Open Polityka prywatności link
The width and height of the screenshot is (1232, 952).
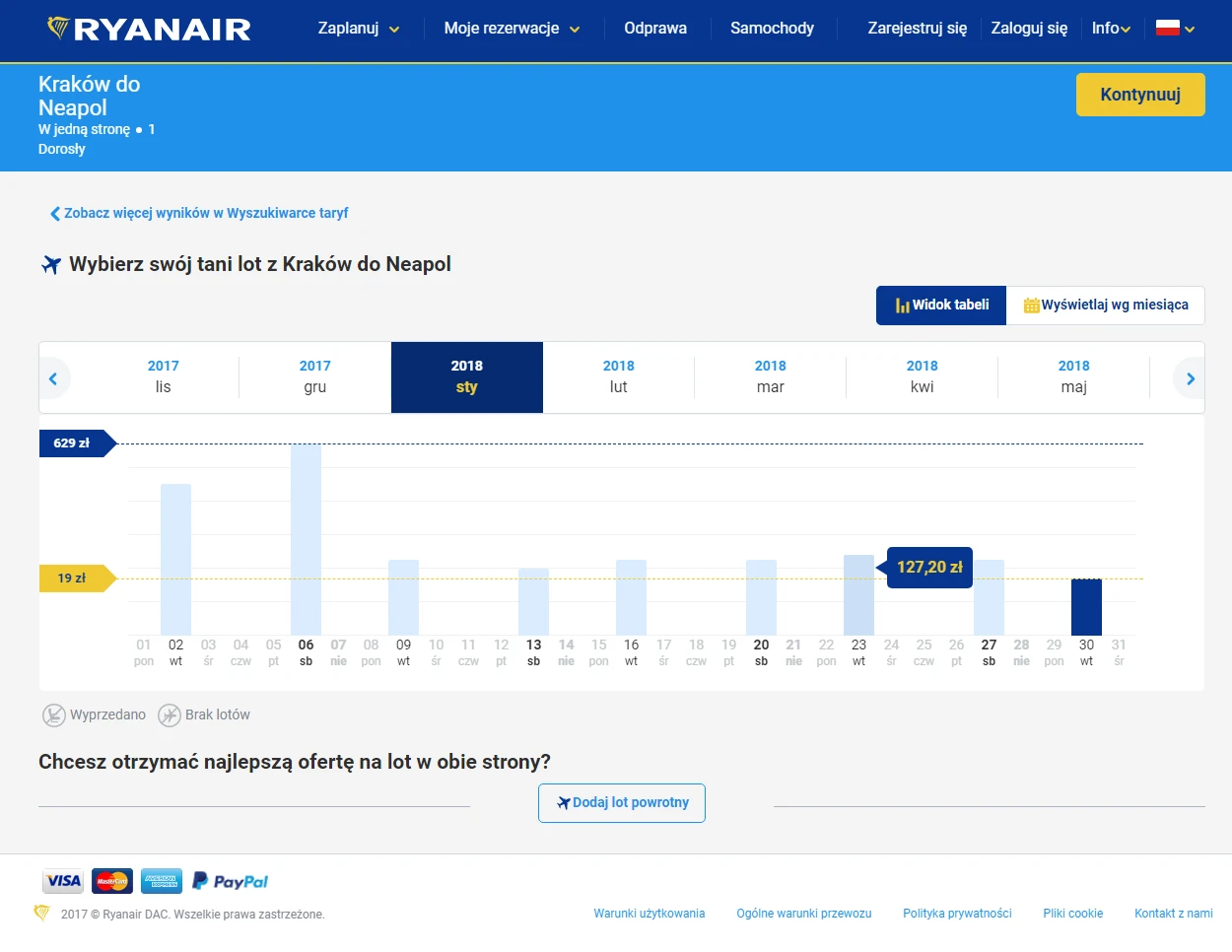957,914
